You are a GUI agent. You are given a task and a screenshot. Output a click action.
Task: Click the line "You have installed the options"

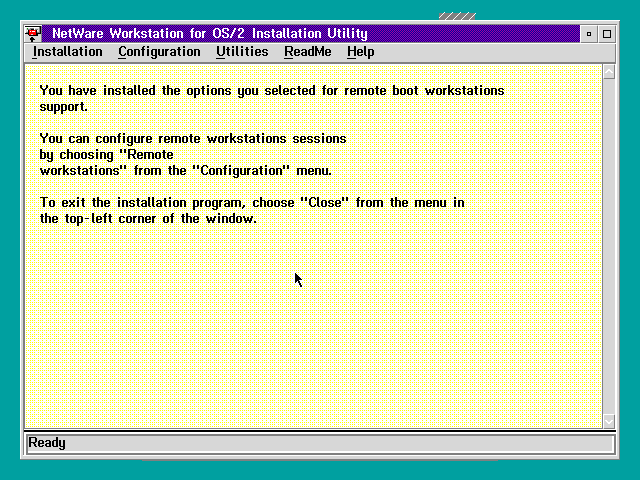(x=272, y=91)
